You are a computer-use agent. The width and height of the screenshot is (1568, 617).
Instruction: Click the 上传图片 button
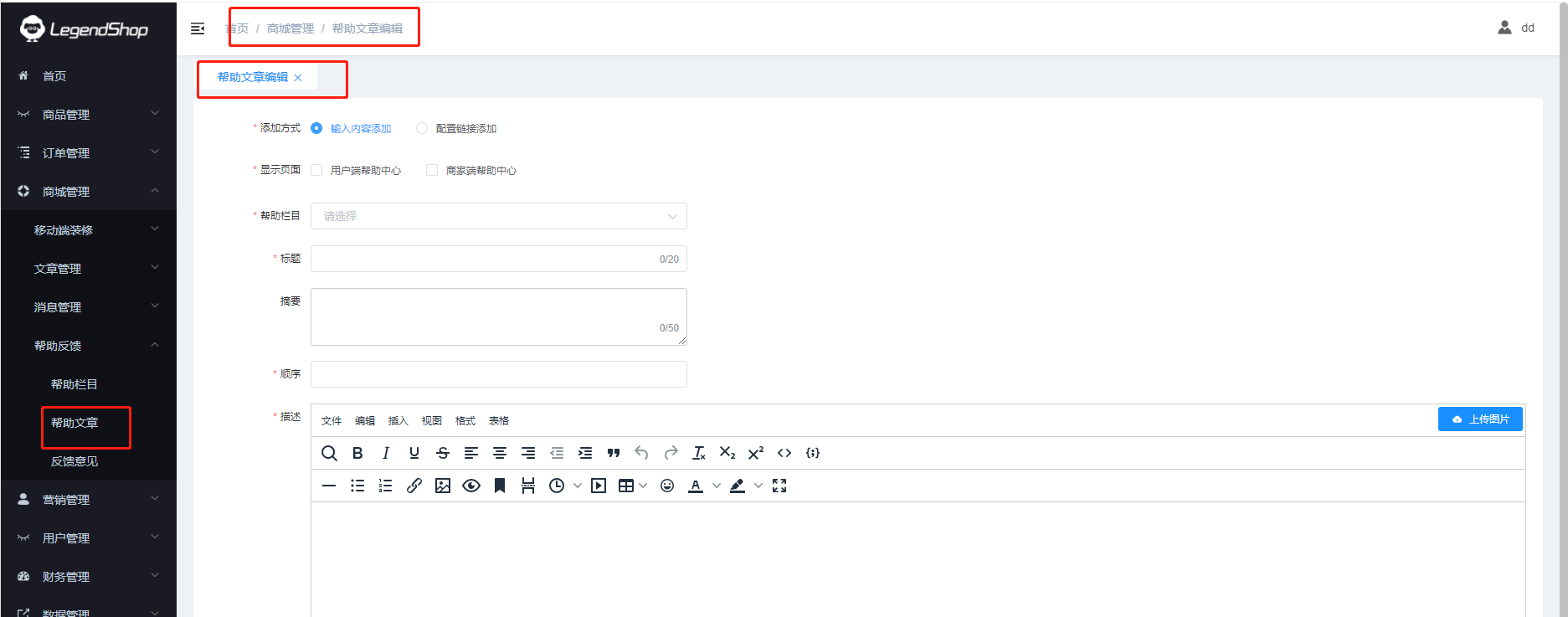(1480, 419)
